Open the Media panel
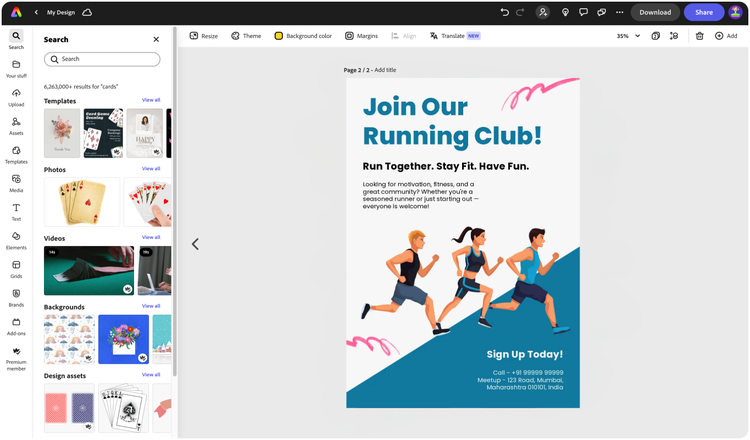 (16, 184)
